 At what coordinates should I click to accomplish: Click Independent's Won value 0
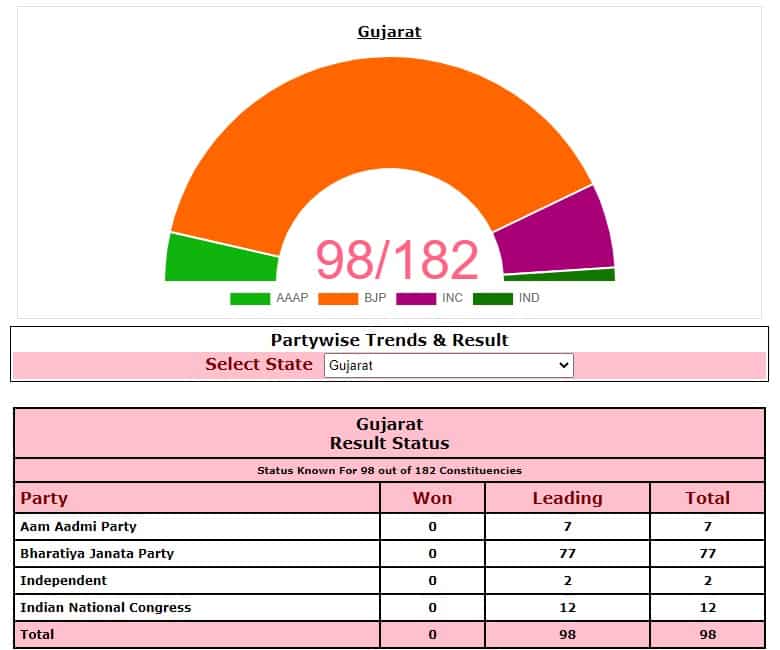pyautogui.click(x=432, y=580)
